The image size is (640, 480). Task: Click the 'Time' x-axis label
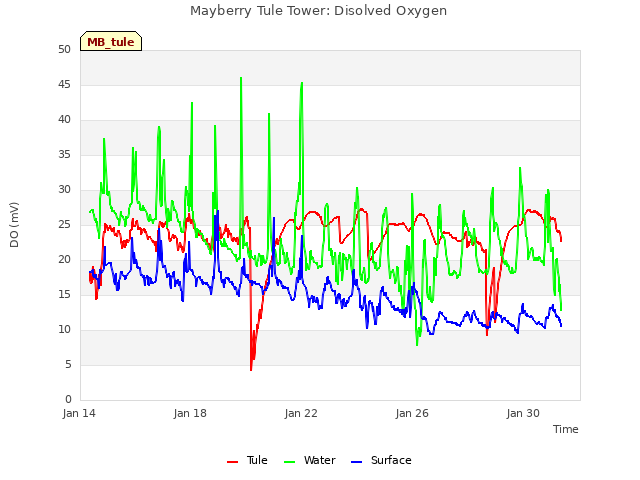[x=566, y=429]
